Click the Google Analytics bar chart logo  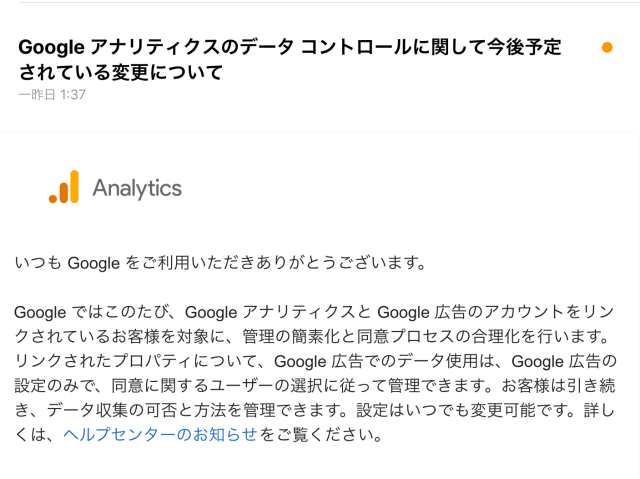63,187
